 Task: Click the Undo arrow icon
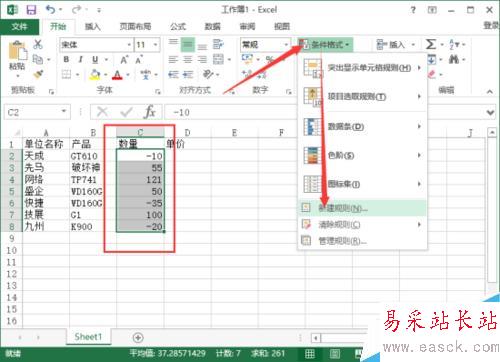click(51, 10)
